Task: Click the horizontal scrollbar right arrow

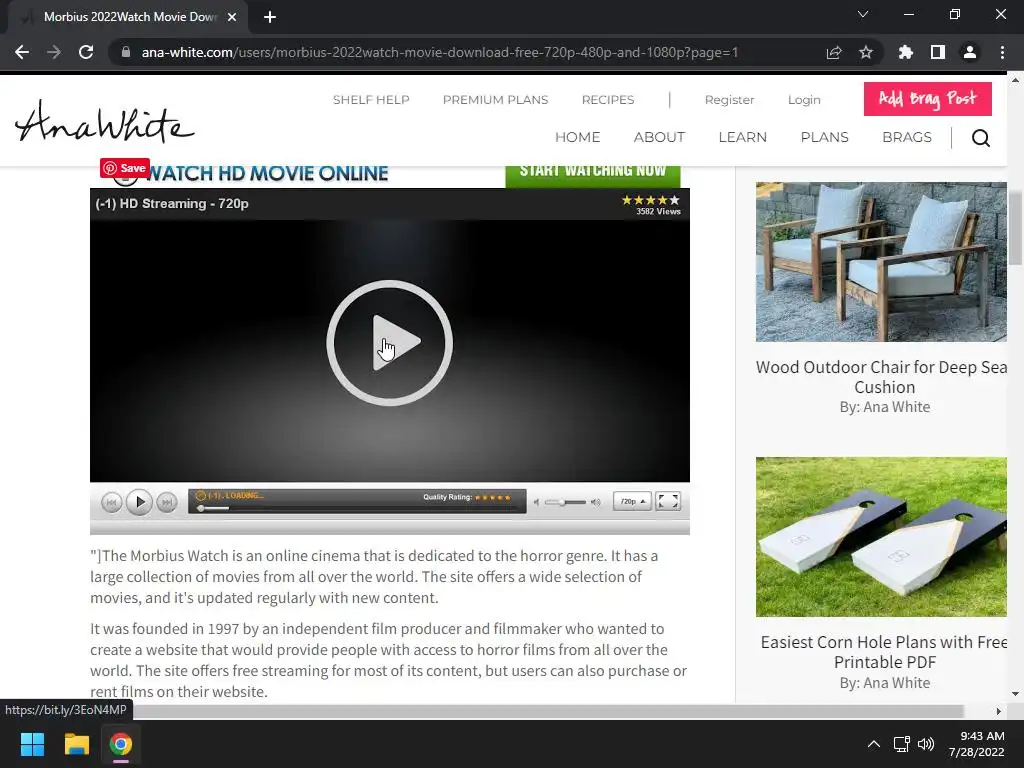Action: (x=998, y=711)
